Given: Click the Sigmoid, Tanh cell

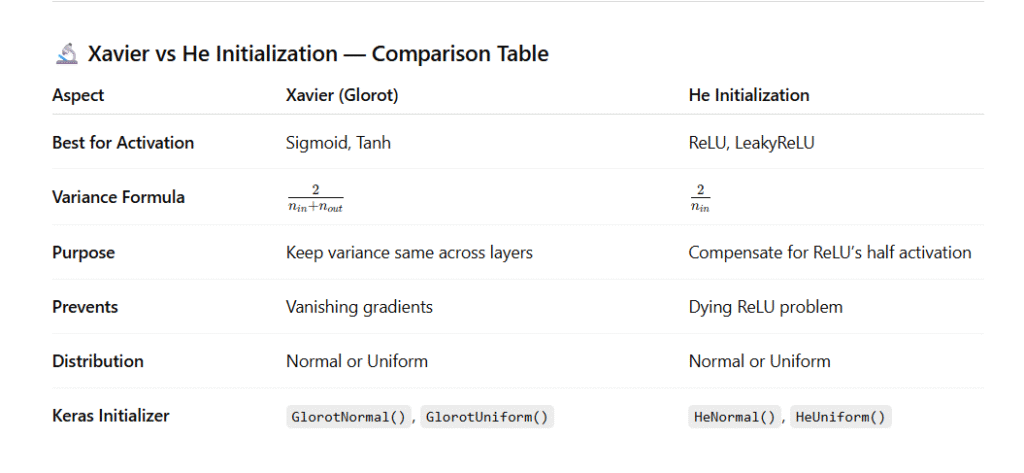Looking at the screenshot, I should 338,143.
